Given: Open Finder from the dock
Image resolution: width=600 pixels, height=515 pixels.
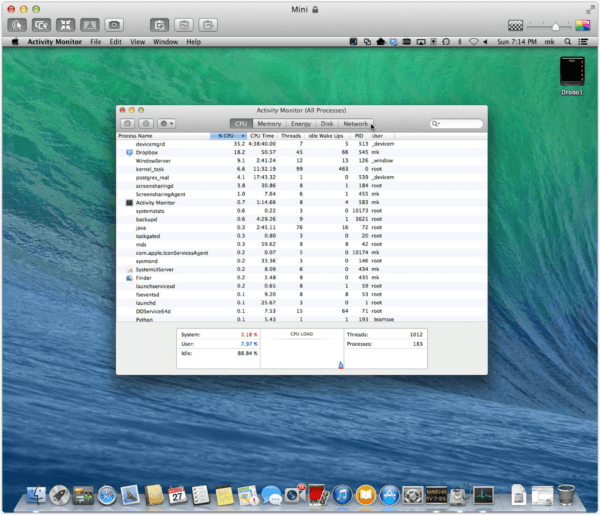Looking at the screenshot, I should (x=36, y=495).
